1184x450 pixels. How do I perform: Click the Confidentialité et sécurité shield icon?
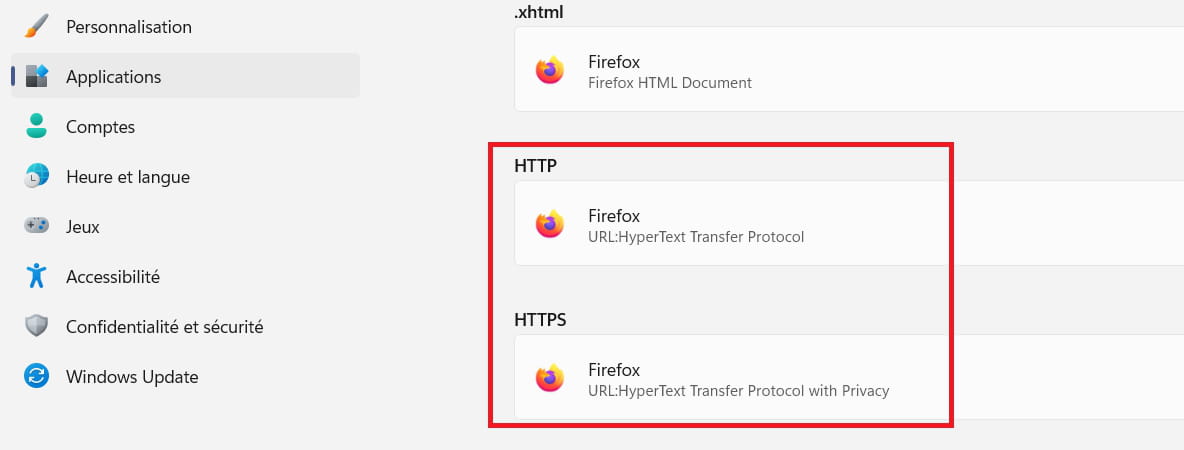(36, 326)
